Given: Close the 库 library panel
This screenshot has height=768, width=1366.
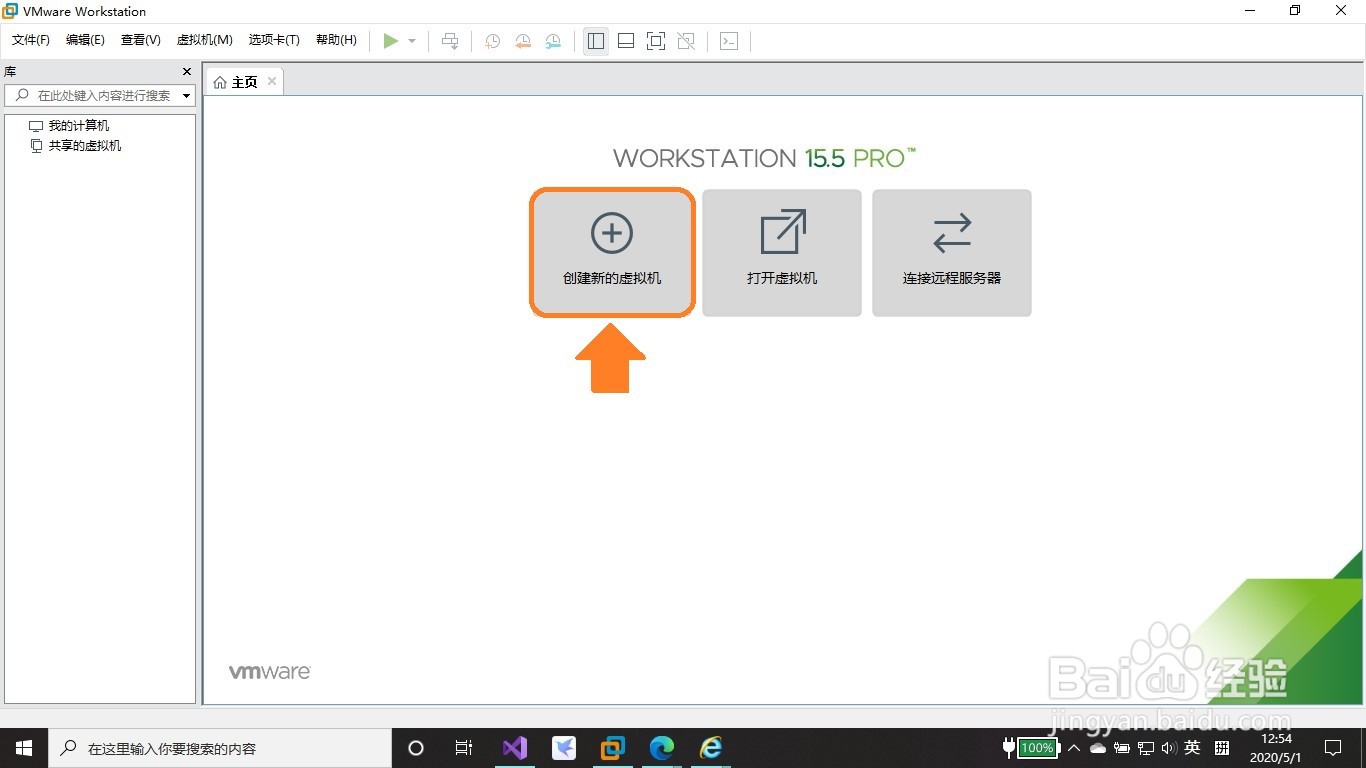Looking at the screenshot, I should click(187, 72).
